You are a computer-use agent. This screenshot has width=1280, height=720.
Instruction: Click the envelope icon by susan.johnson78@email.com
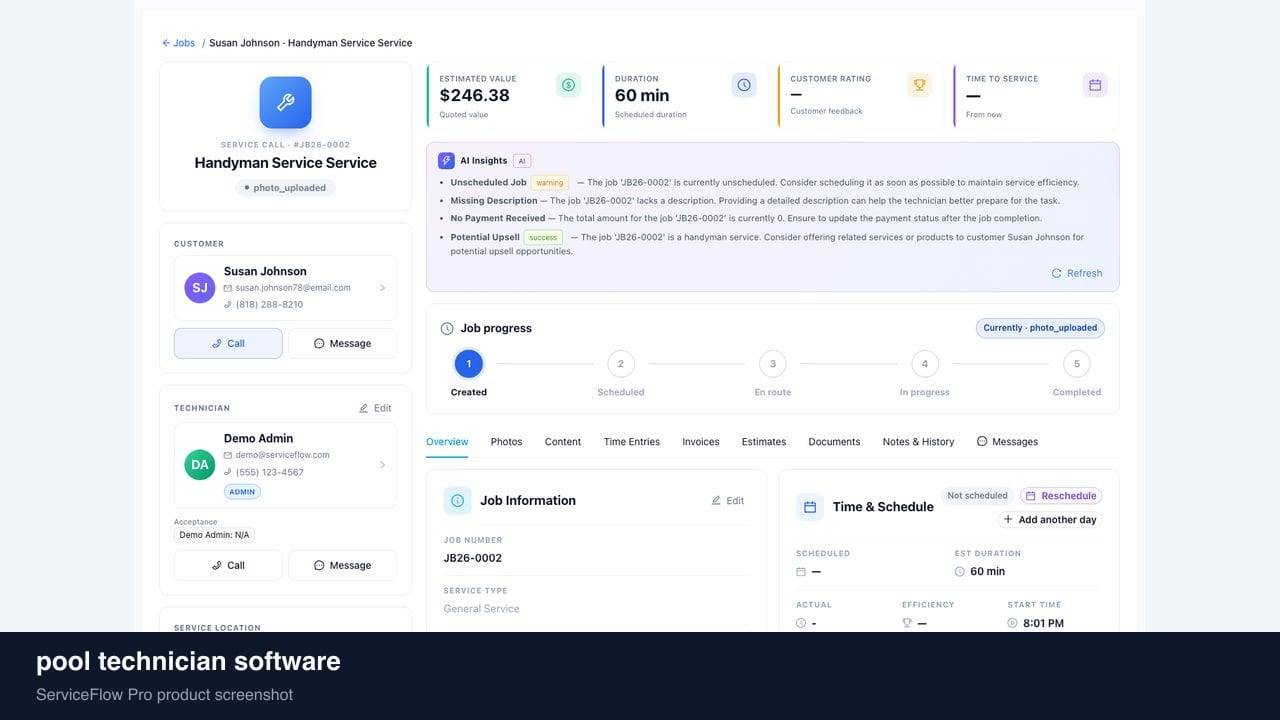point(228,288)
